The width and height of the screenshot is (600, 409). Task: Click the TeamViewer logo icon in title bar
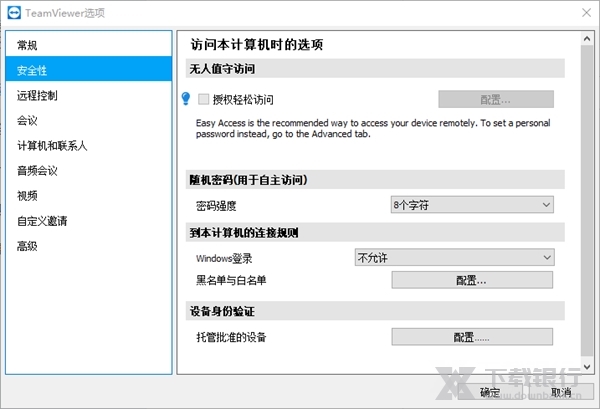(14, 13)
